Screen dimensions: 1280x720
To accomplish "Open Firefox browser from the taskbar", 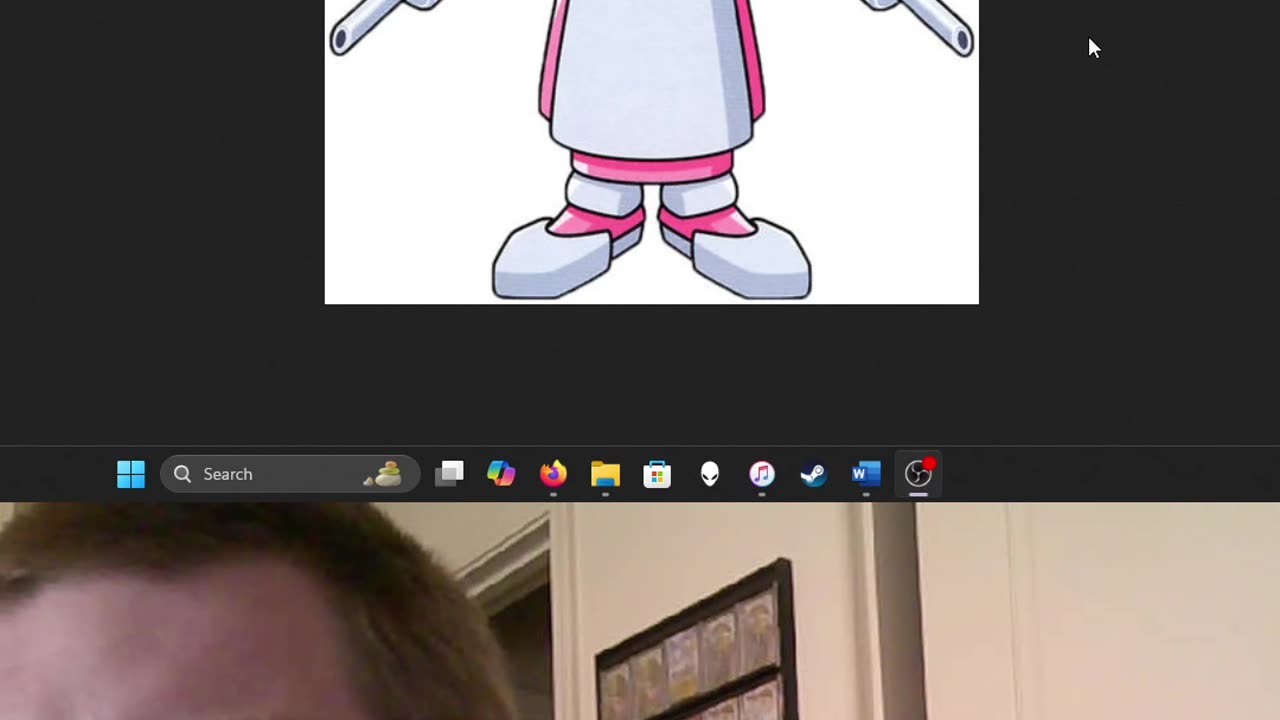I will pyautogui.click(x=553, y=474).
